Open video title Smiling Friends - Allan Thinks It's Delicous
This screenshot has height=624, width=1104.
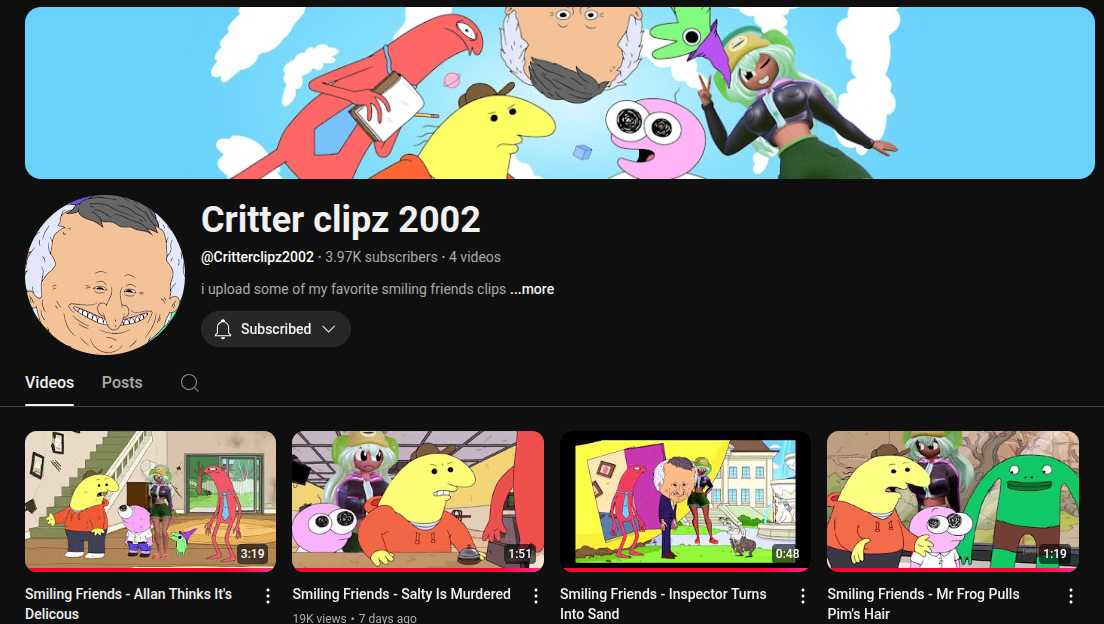(x=128, y=604)
